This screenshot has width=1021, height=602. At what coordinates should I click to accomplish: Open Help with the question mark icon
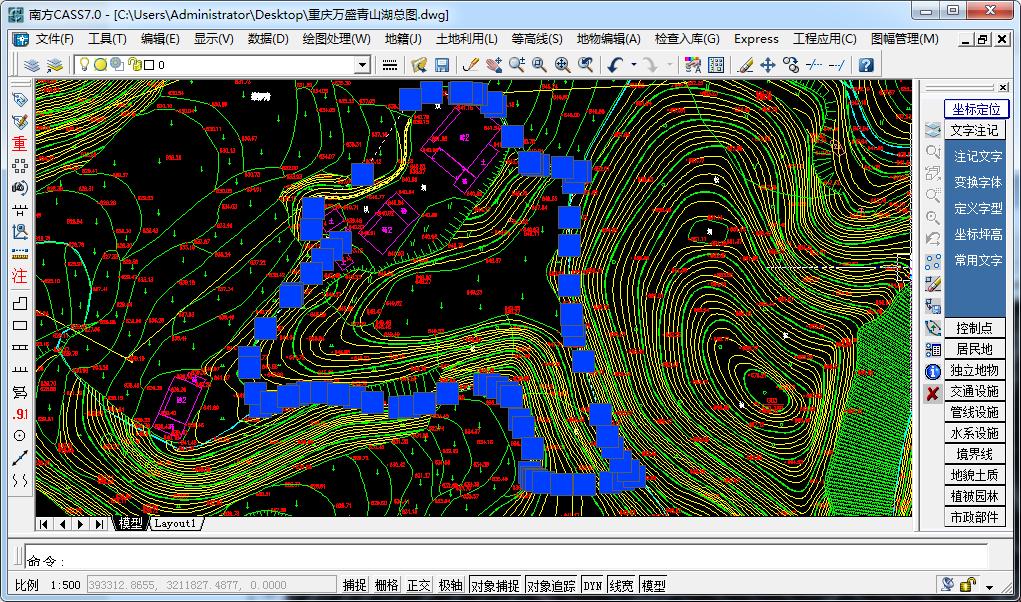(x=866, y=65)
